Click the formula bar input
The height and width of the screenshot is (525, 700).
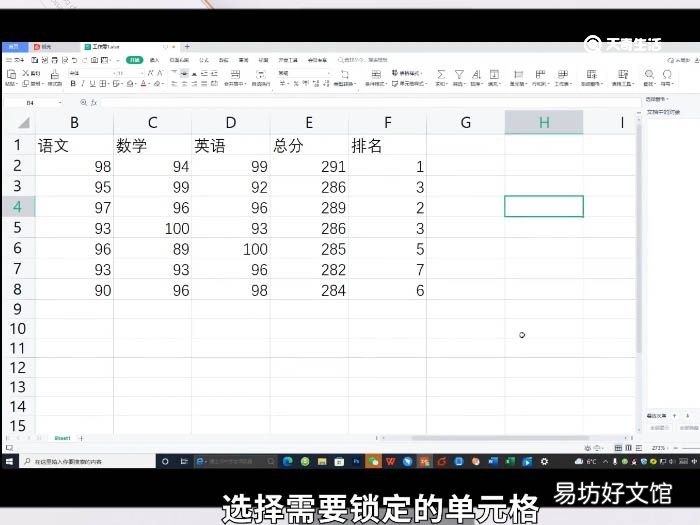coord(370,103)
